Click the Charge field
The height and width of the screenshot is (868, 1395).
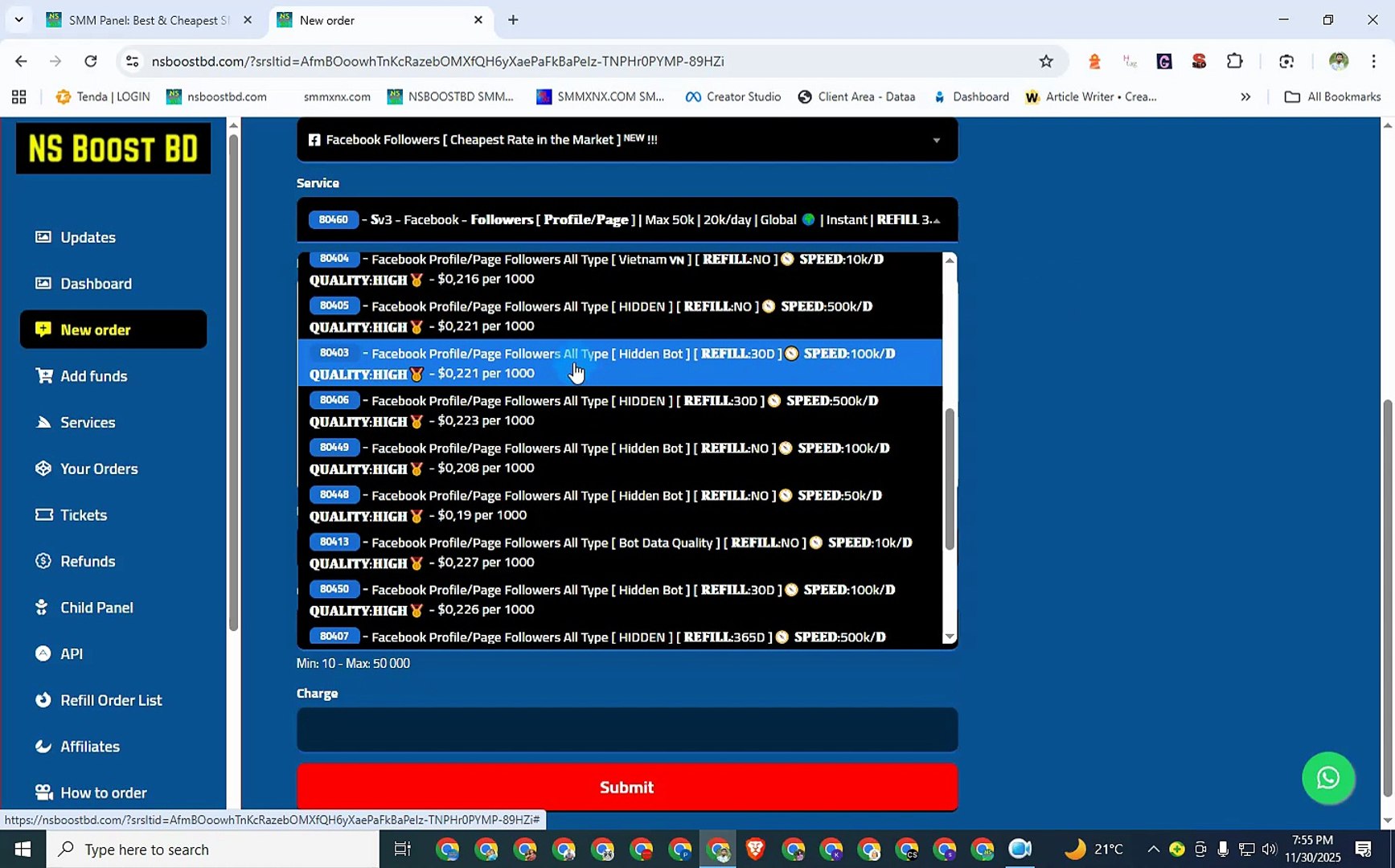(x=627, y=729)
